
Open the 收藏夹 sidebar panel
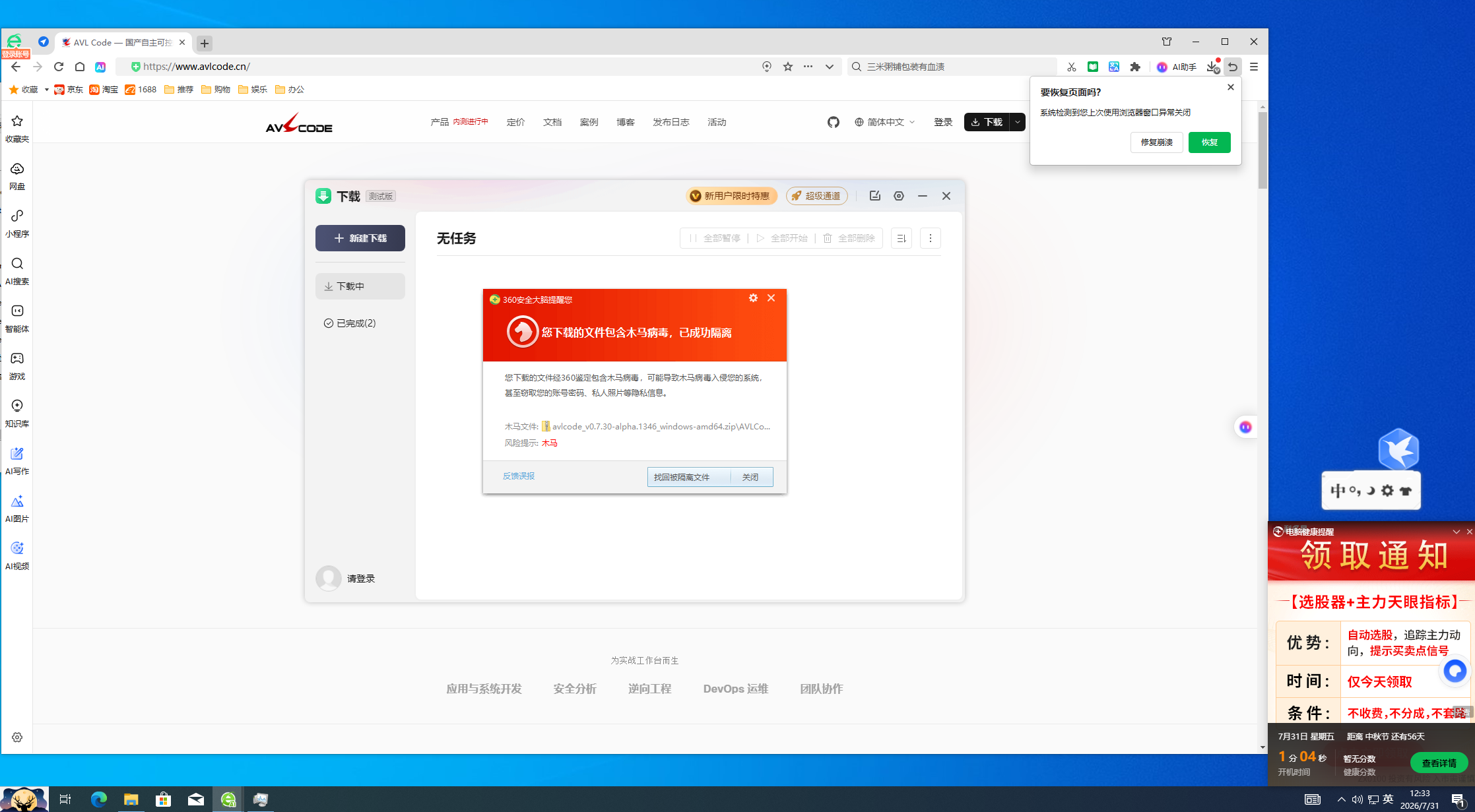(17, 129)
